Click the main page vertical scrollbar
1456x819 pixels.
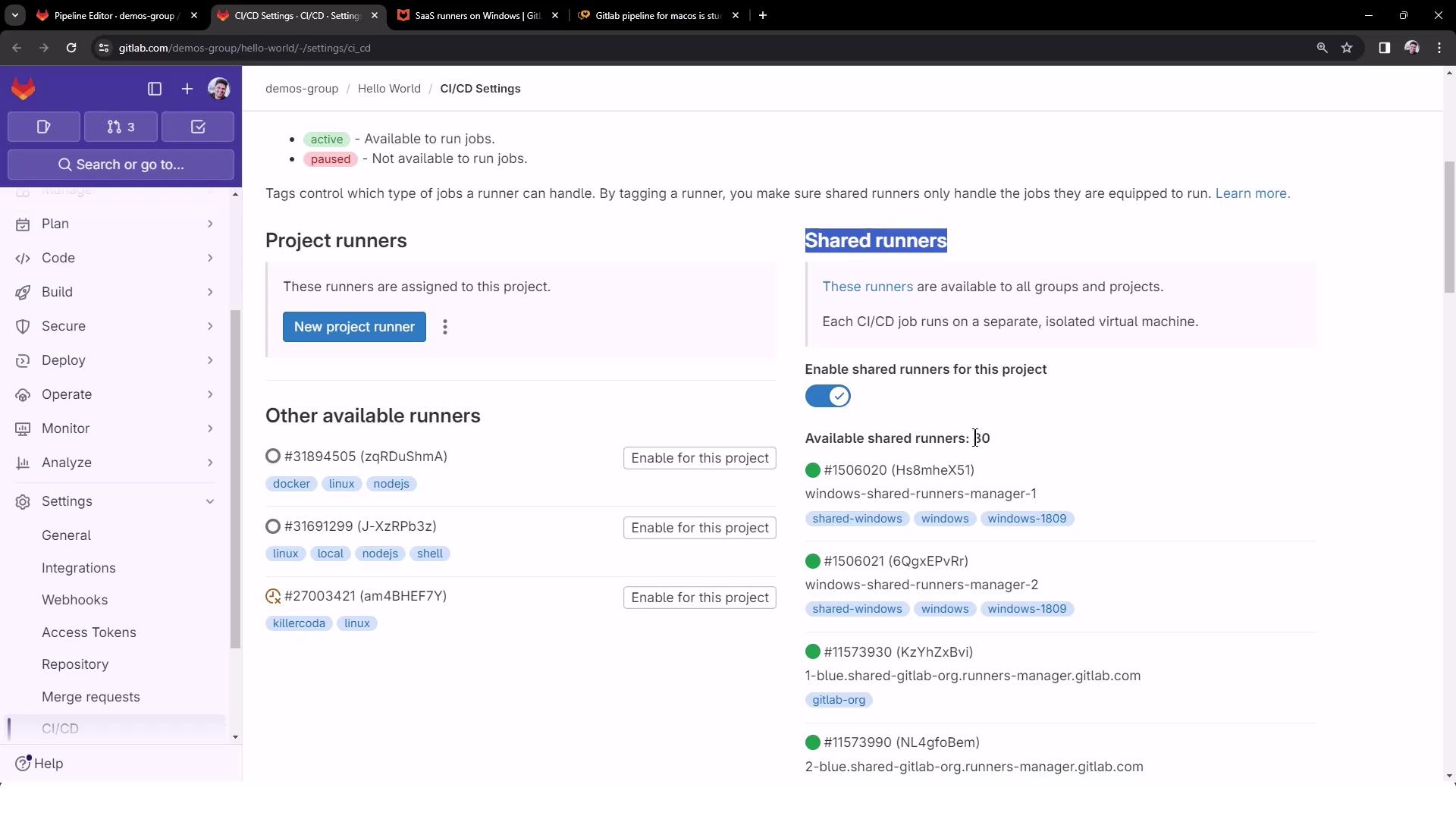pos(1449,227)
